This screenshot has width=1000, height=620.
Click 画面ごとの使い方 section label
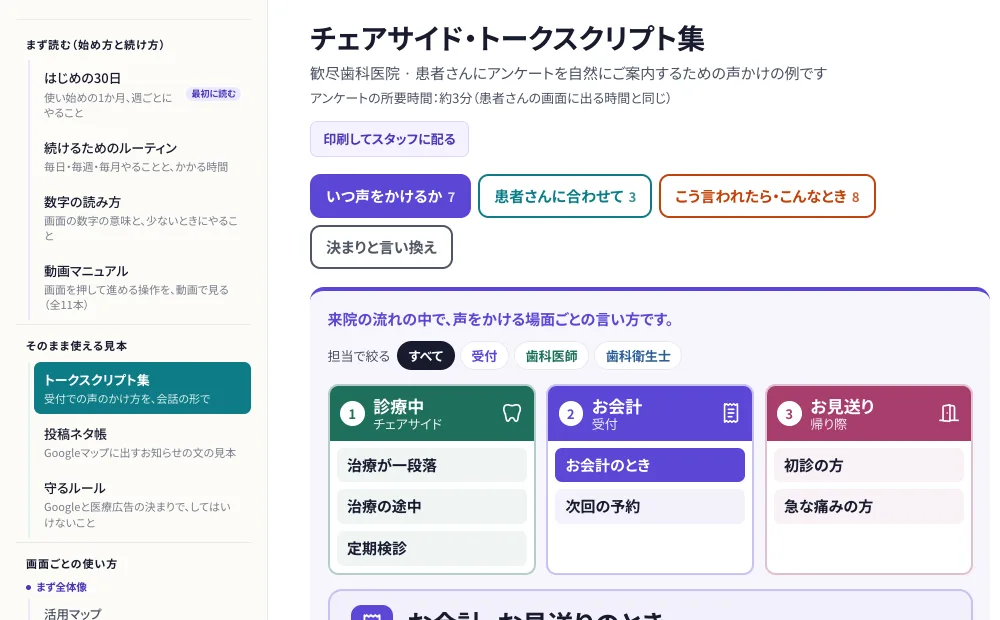tap(71, 564)
